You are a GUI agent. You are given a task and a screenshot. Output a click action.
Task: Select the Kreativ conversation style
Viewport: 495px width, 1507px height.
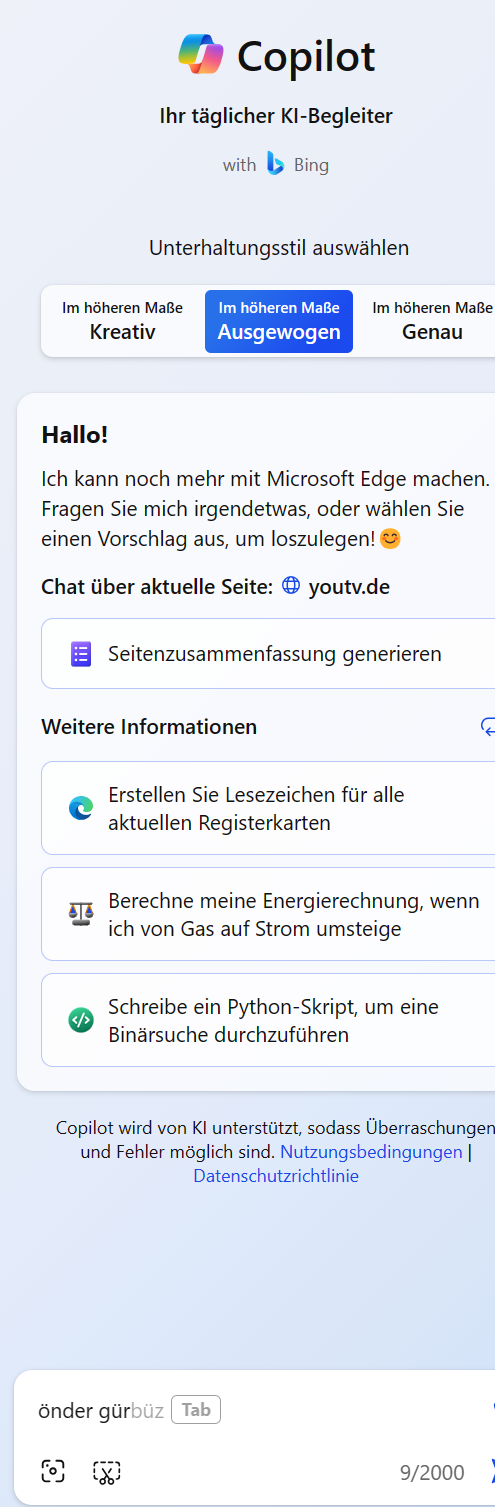(123, 320)
